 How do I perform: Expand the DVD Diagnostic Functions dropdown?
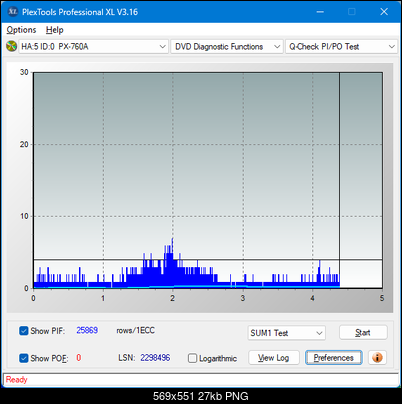coord(227,47)
